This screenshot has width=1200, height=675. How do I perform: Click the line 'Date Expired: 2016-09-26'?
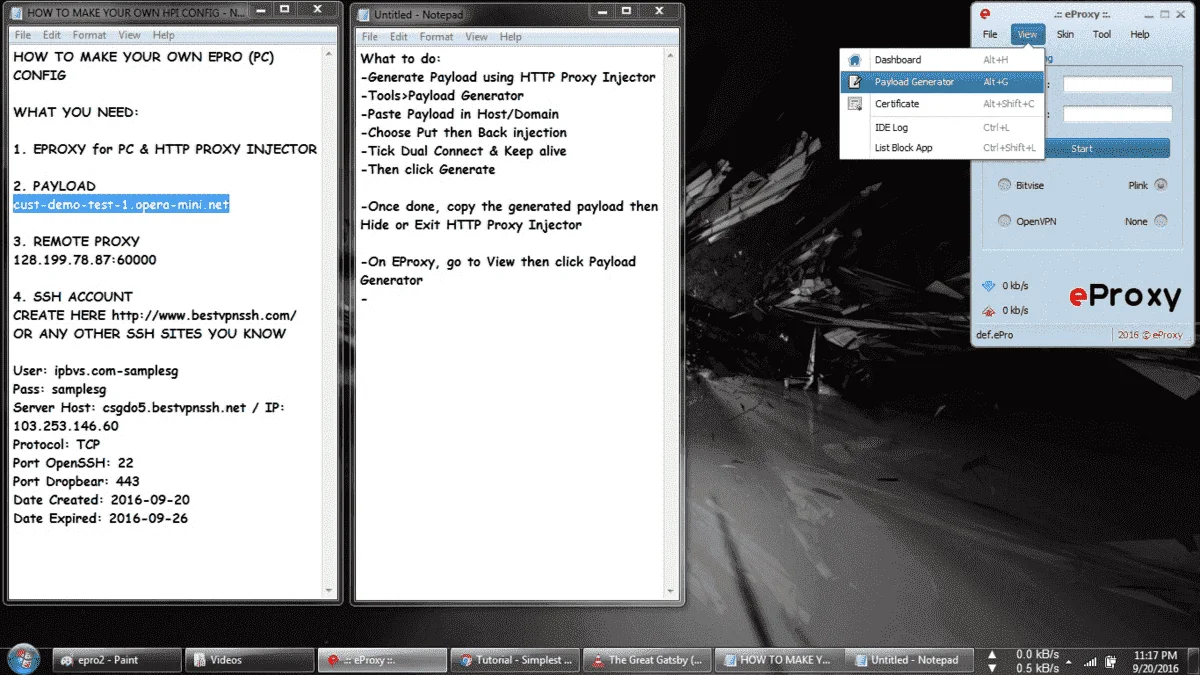pyautogui.click(x=101, y=518)
